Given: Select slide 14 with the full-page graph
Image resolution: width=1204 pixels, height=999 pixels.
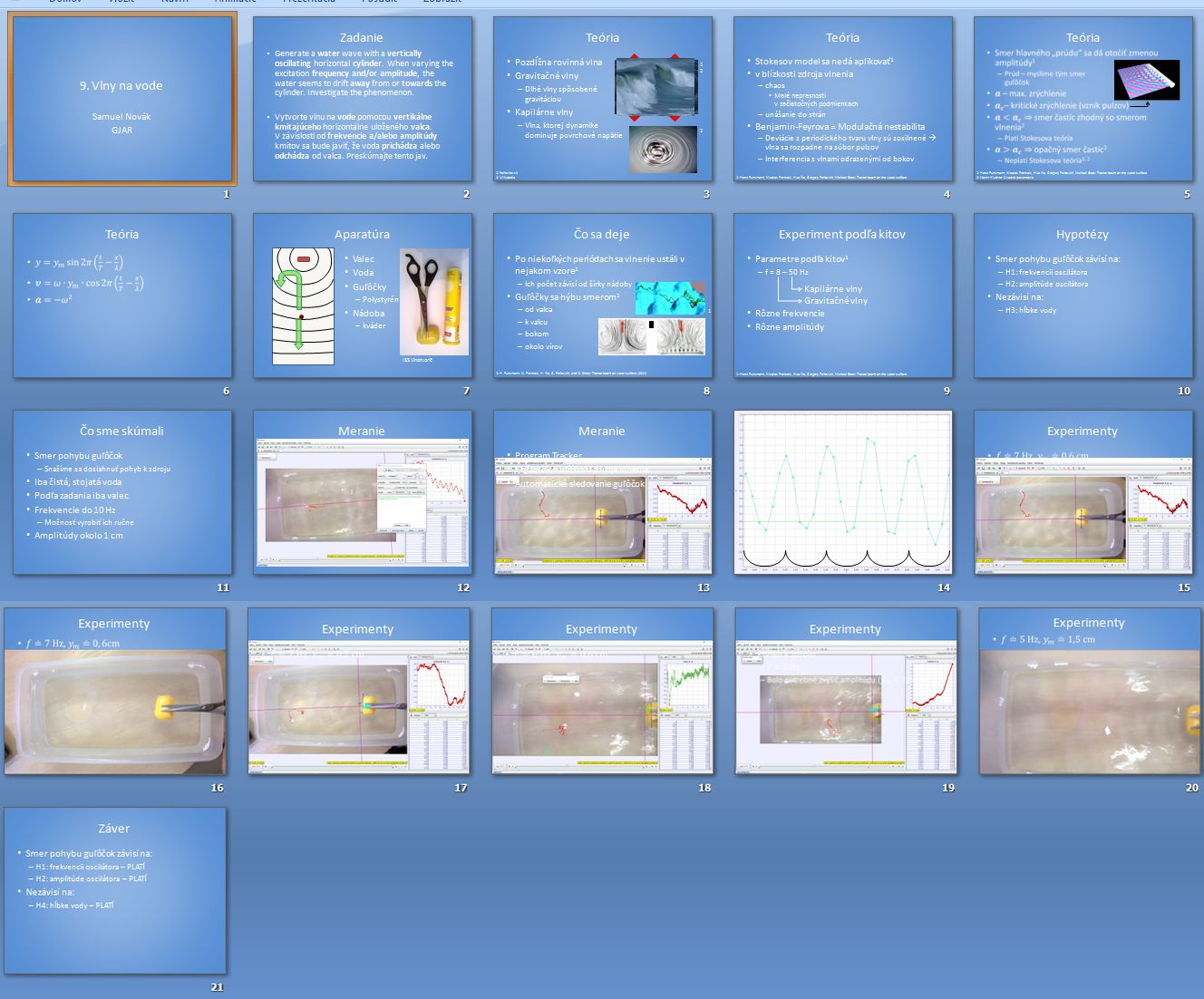Looking at the screenshot, I should [843, 492].
